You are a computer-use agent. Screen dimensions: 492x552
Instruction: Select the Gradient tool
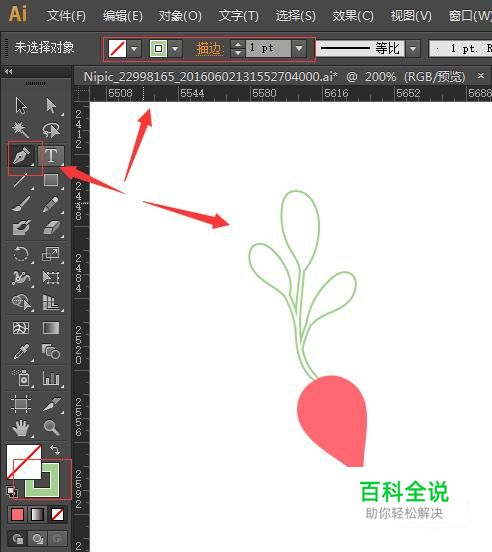pyautogui.click(x=51, y=328)
